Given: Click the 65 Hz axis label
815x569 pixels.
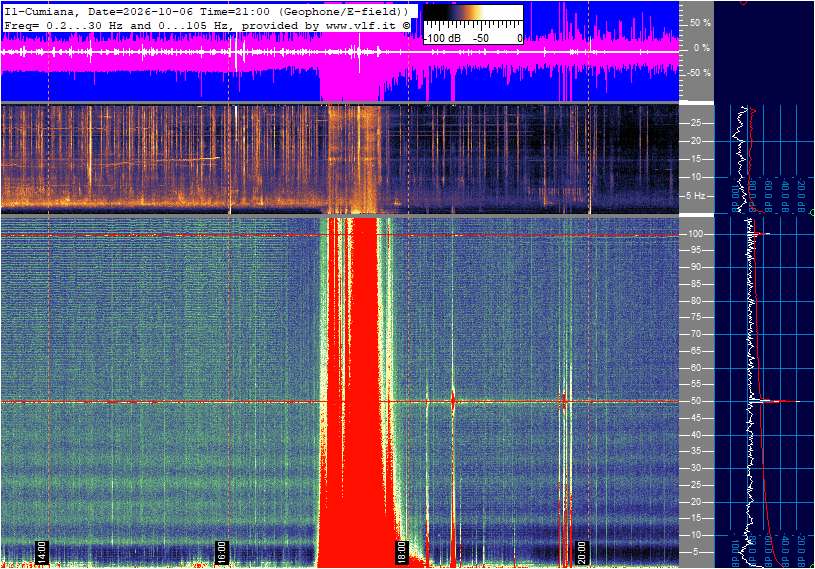Looking at the screenshot, I should point(695,351).
